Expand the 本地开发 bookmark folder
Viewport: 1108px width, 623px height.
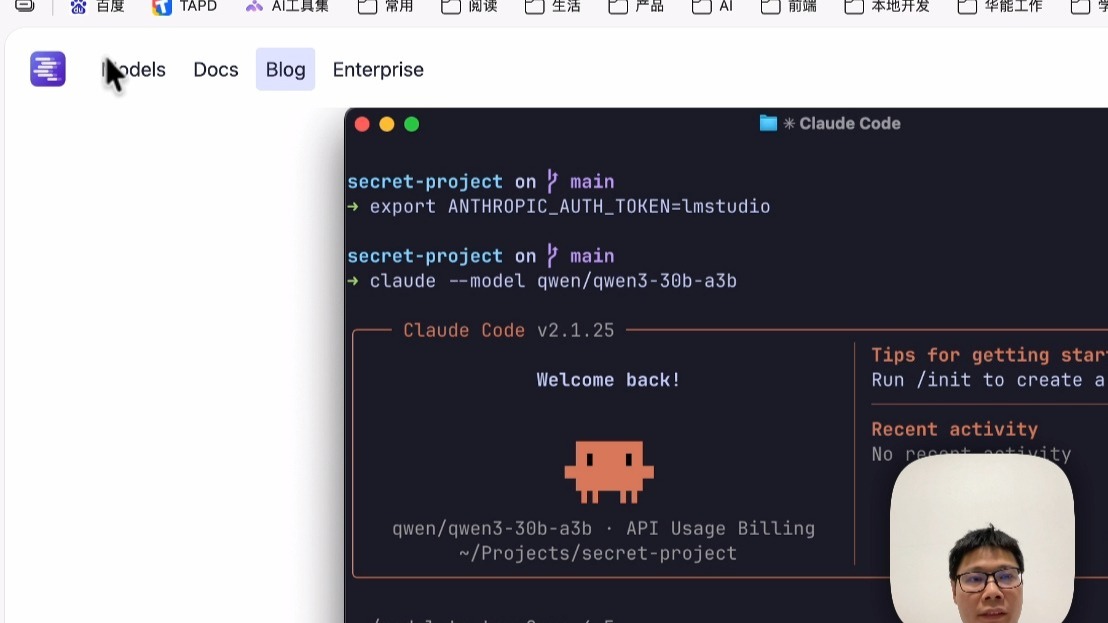pos(887,6)
